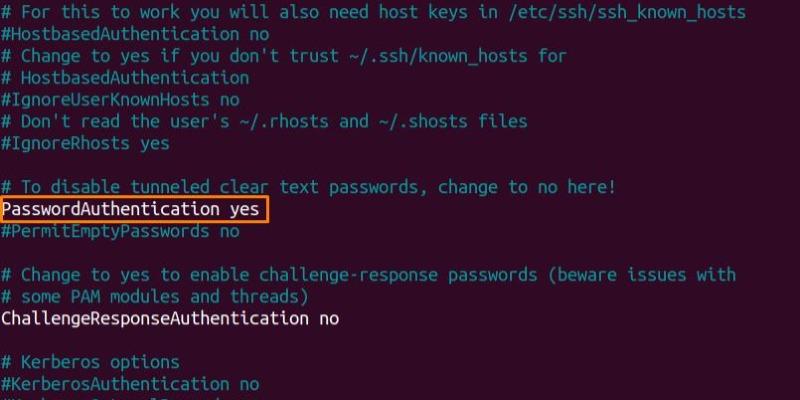The height and width of the screenshot is (400, 800).
Task: Click the ~/.shosts text in the comment
Action: click(426, 121)
